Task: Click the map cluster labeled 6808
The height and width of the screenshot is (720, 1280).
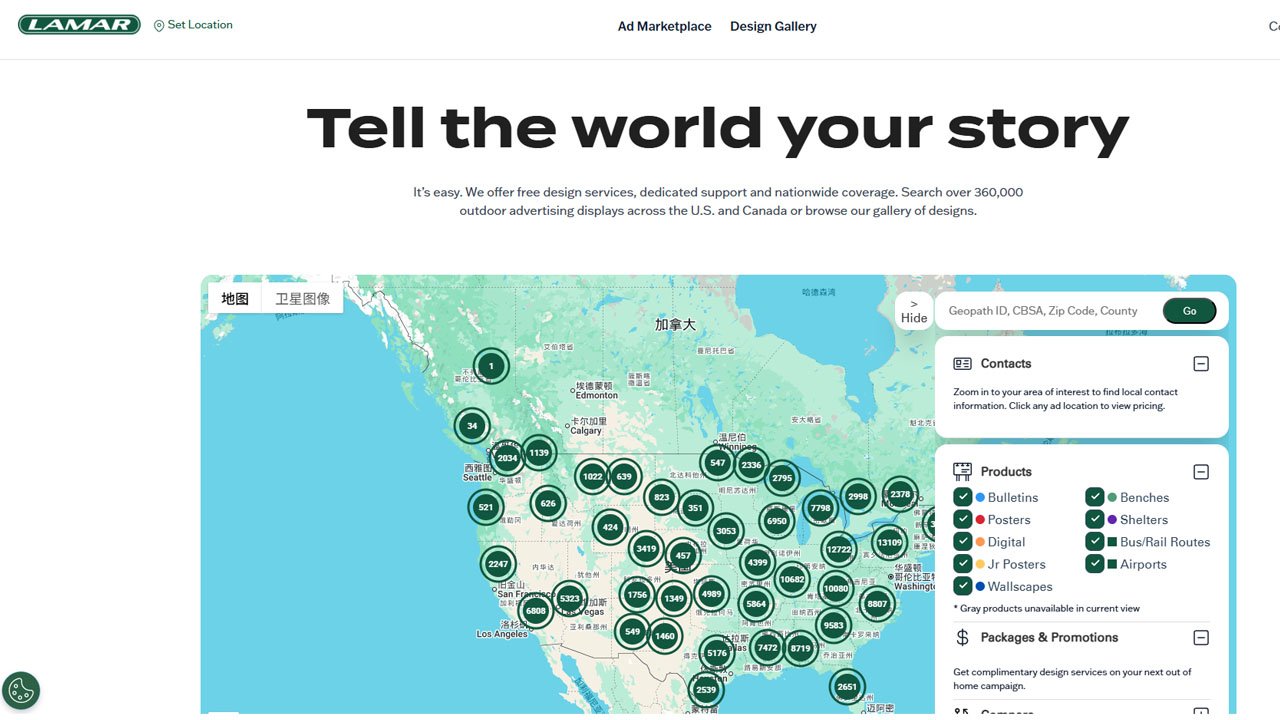Action: [x=536, y=611]
